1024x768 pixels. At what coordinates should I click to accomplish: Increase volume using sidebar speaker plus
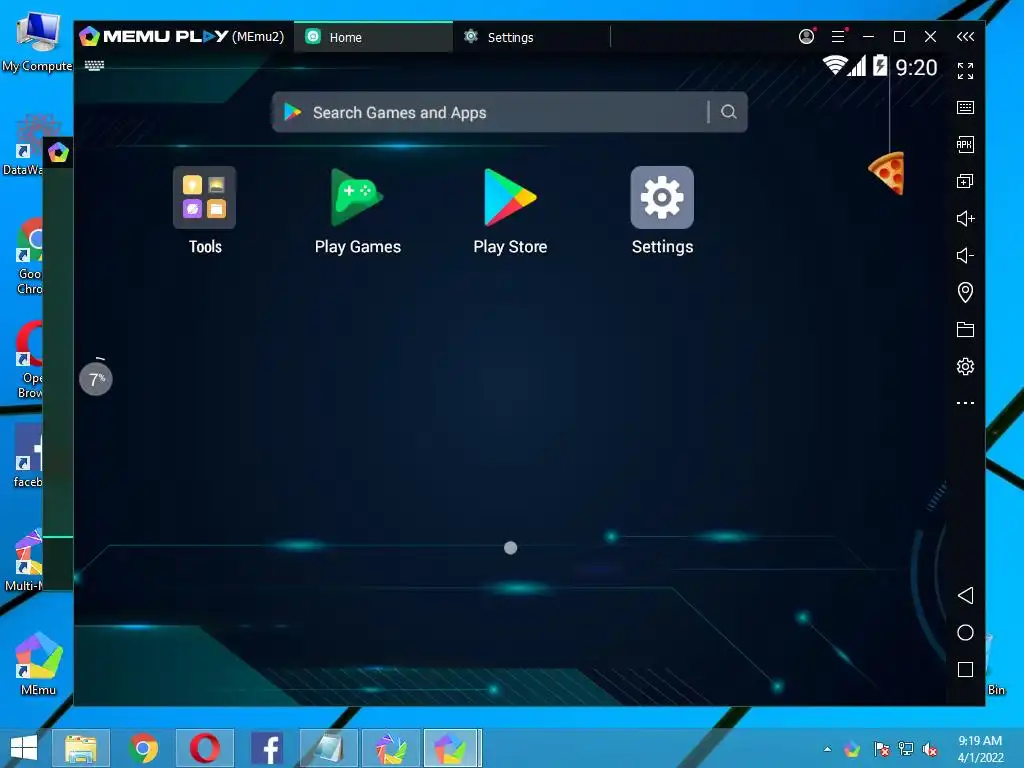(x=965, y=218)
